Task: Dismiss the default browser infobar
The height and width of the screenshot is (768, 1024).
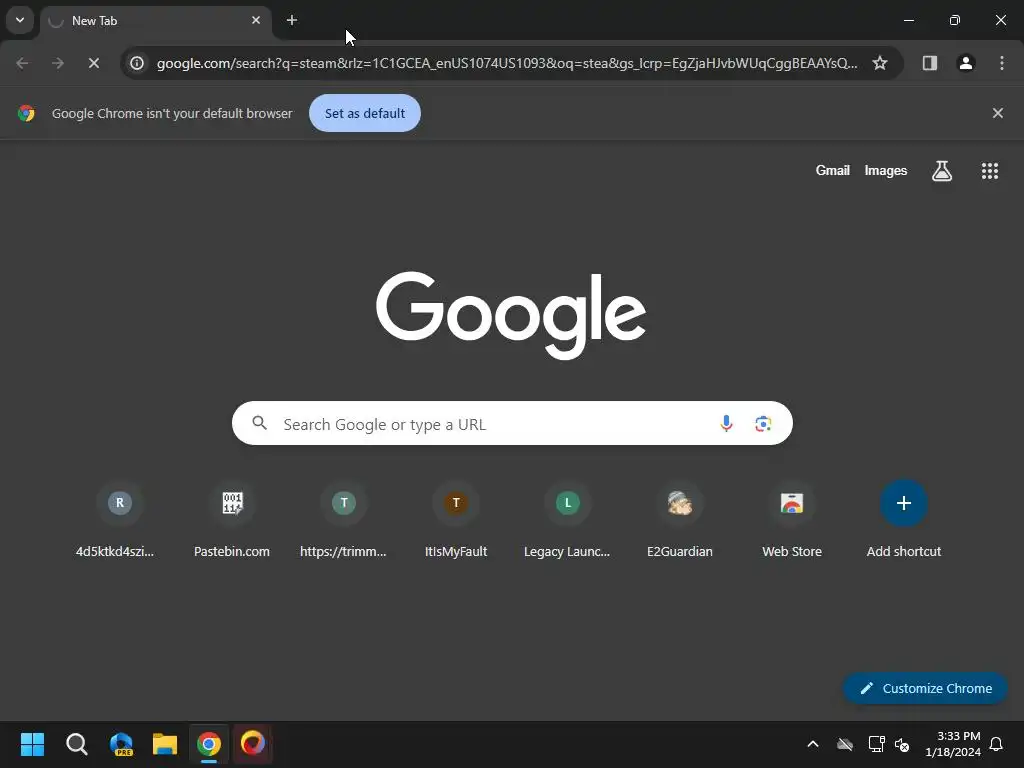Action: (997, 113)
